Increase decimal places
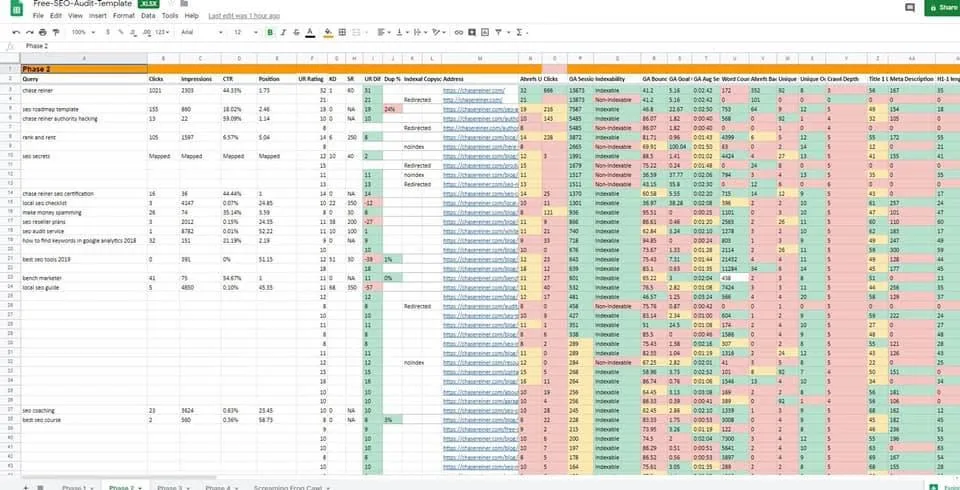Viewport: 960px width, 490px height. [x=146, y=32]
